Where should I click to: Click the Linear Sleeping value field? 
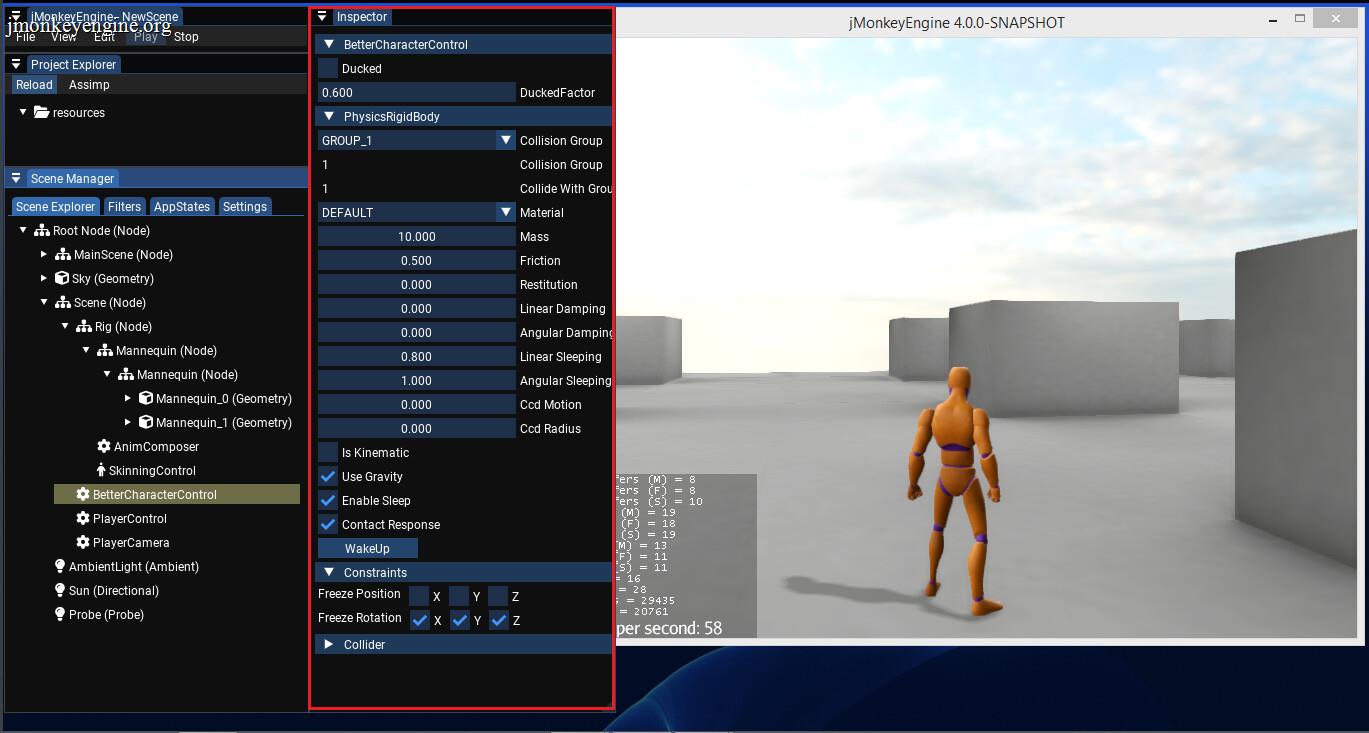(x=416, y=356)
